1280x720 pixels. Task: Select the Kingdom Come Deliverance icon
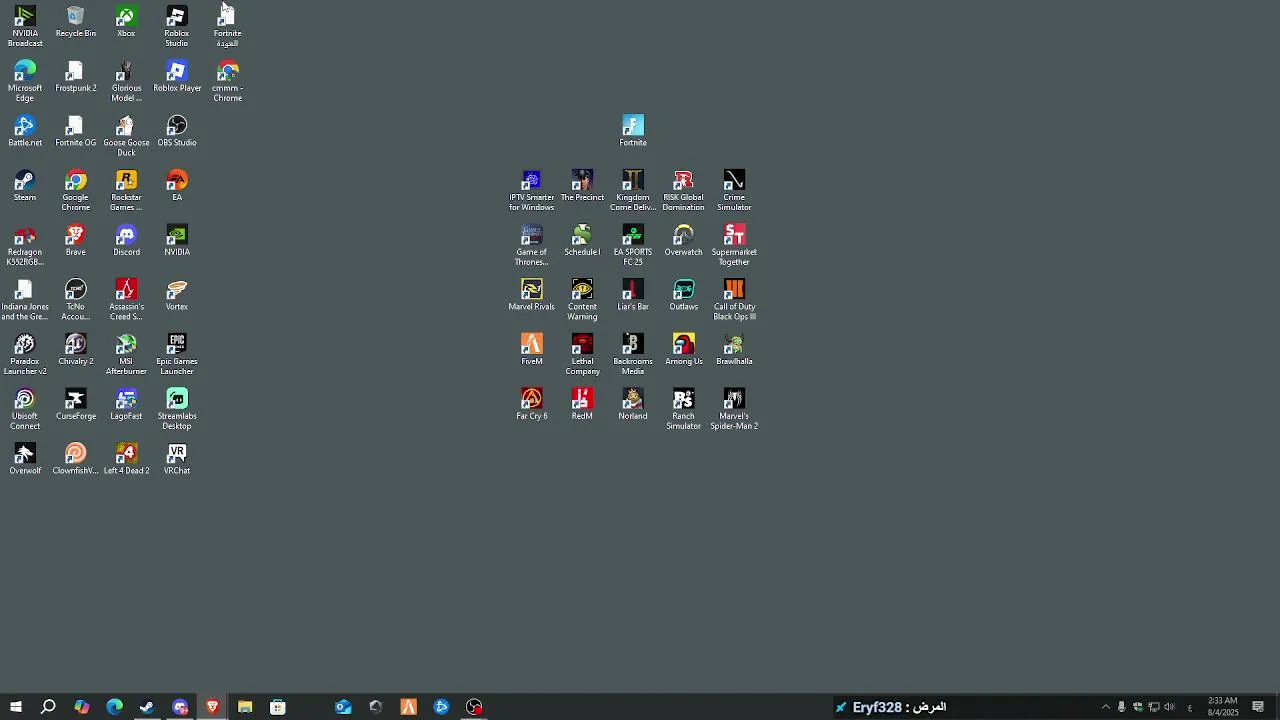633,190
